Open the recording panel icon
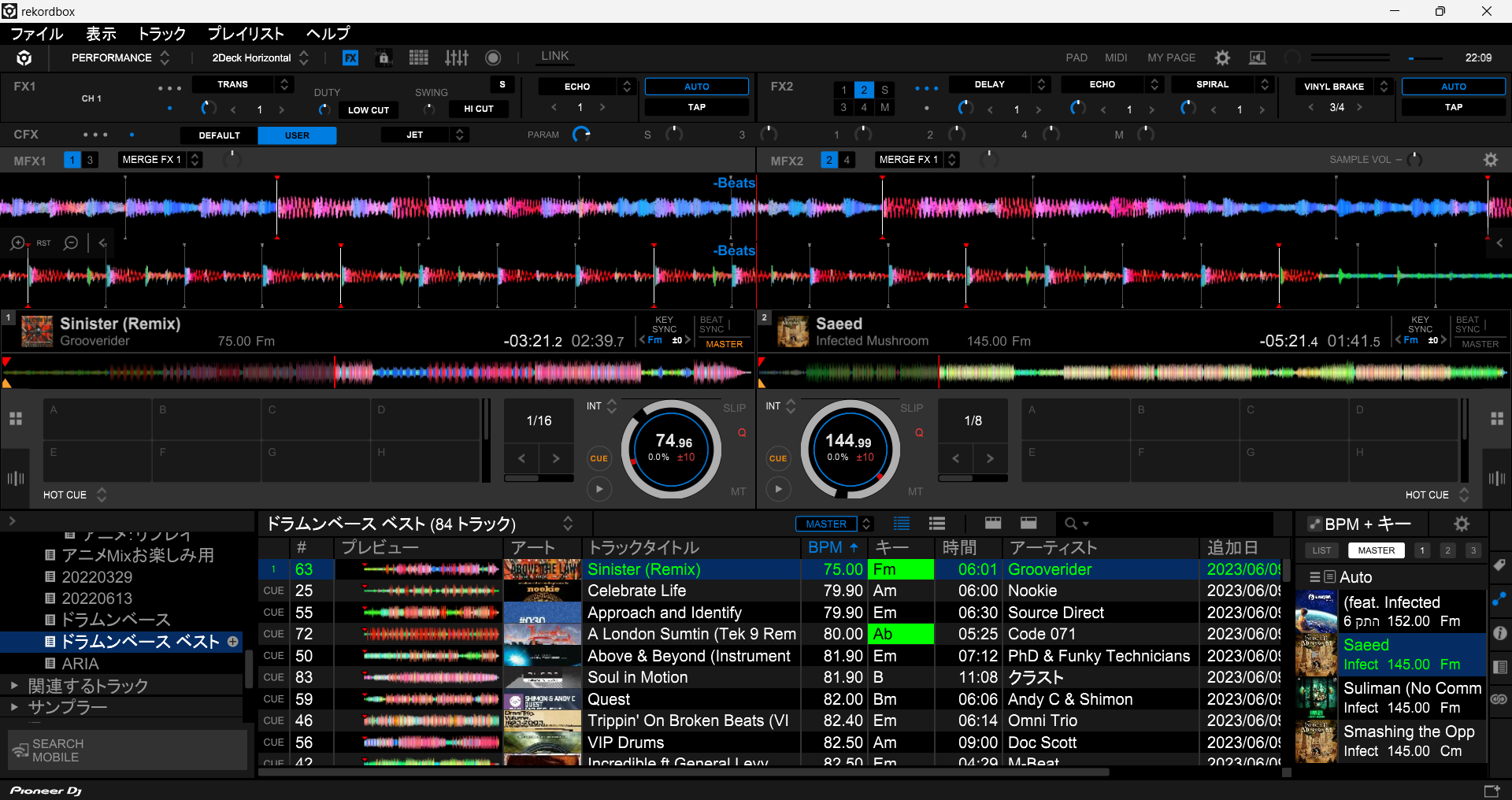This screenshot has width=1512, height=800. (x=493, y=57)
